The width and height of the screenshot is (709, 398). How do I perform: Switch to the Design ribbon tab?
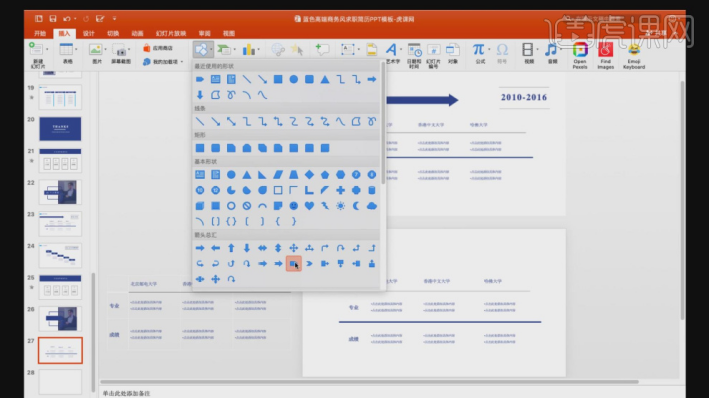(x=89, y=33)
